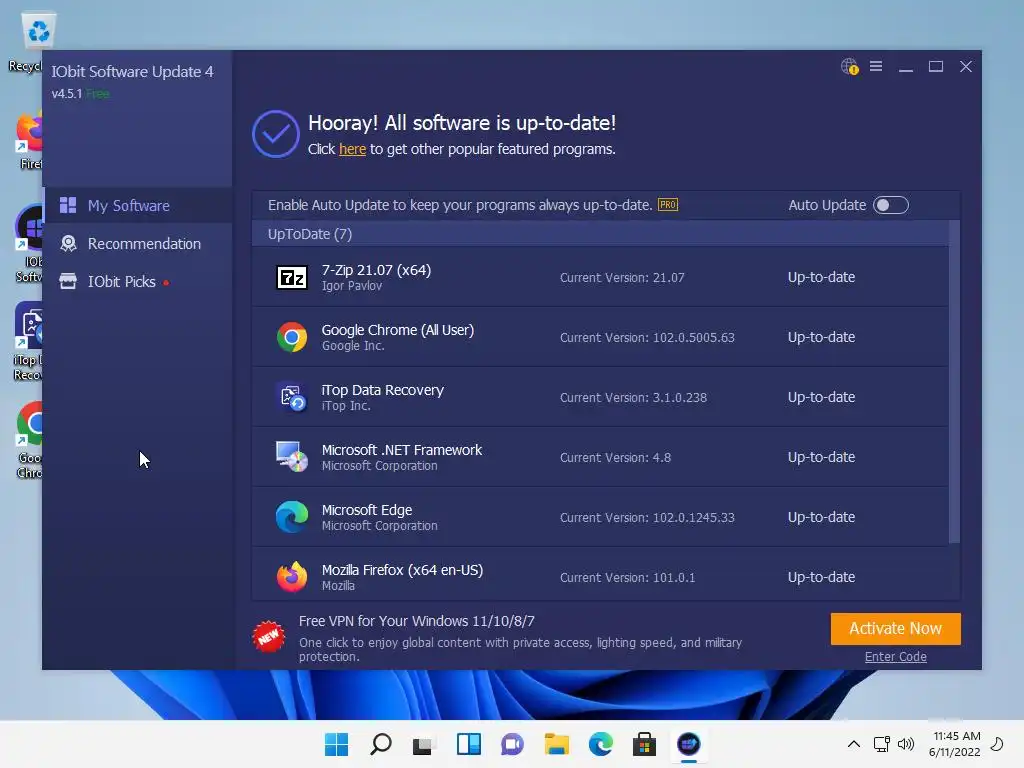1024x768 pixels.
Task: Click the Microsoft Edge list icon
Action: point(291,517)
